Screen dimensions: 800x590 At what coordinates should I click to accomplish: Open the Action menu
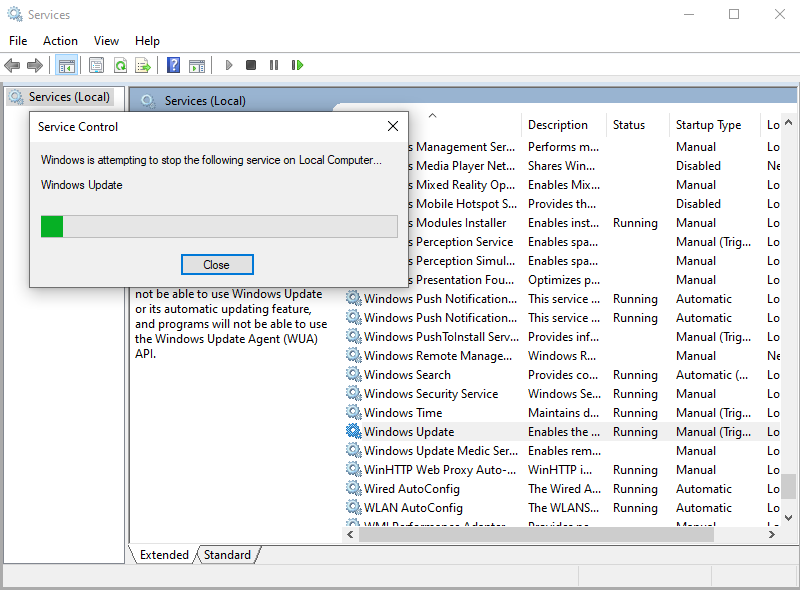point(60,41)
